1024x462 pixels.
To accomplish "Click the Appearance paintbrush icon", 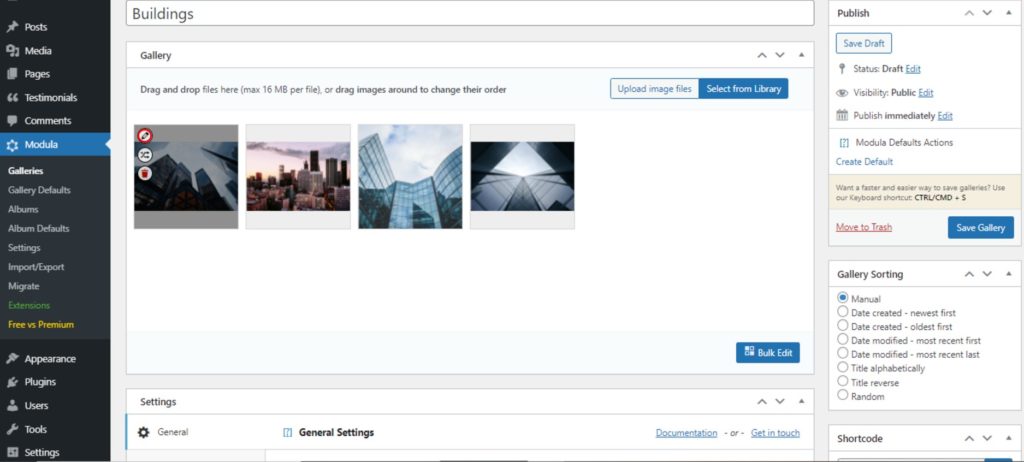I will pyautogui.click(x=12, y=359).
